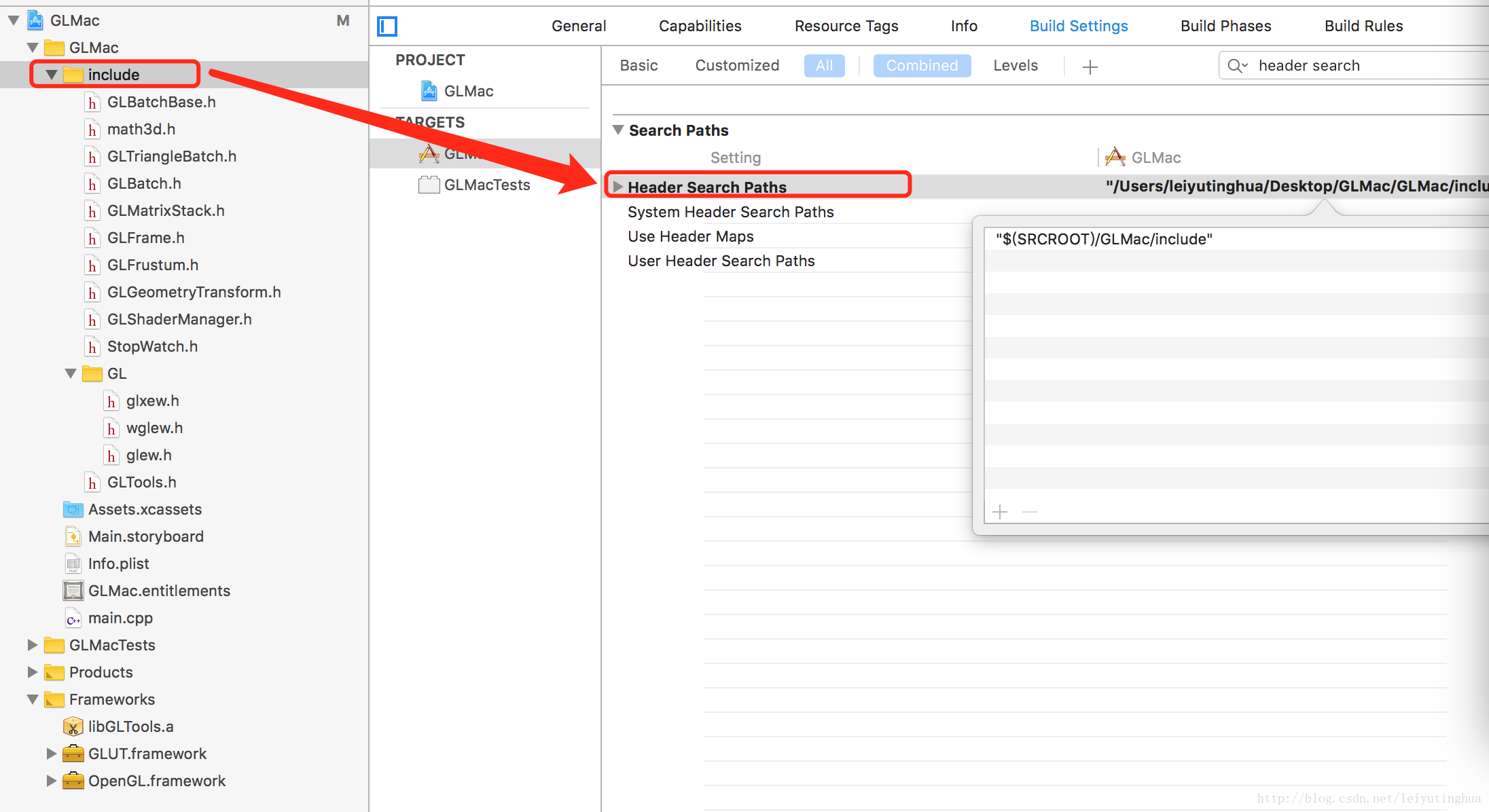Select GLTools.h in the navigator
Image resolution: width=1489 pixels, height=812 pixels.
click(x=142, y=483)
